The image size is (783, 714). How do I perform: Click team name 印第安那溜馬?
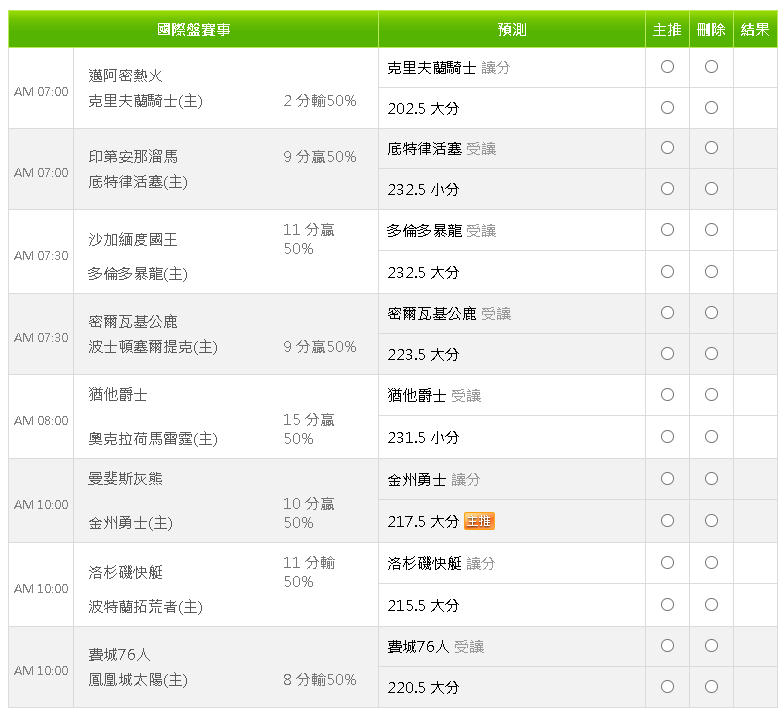coord(133,157)
